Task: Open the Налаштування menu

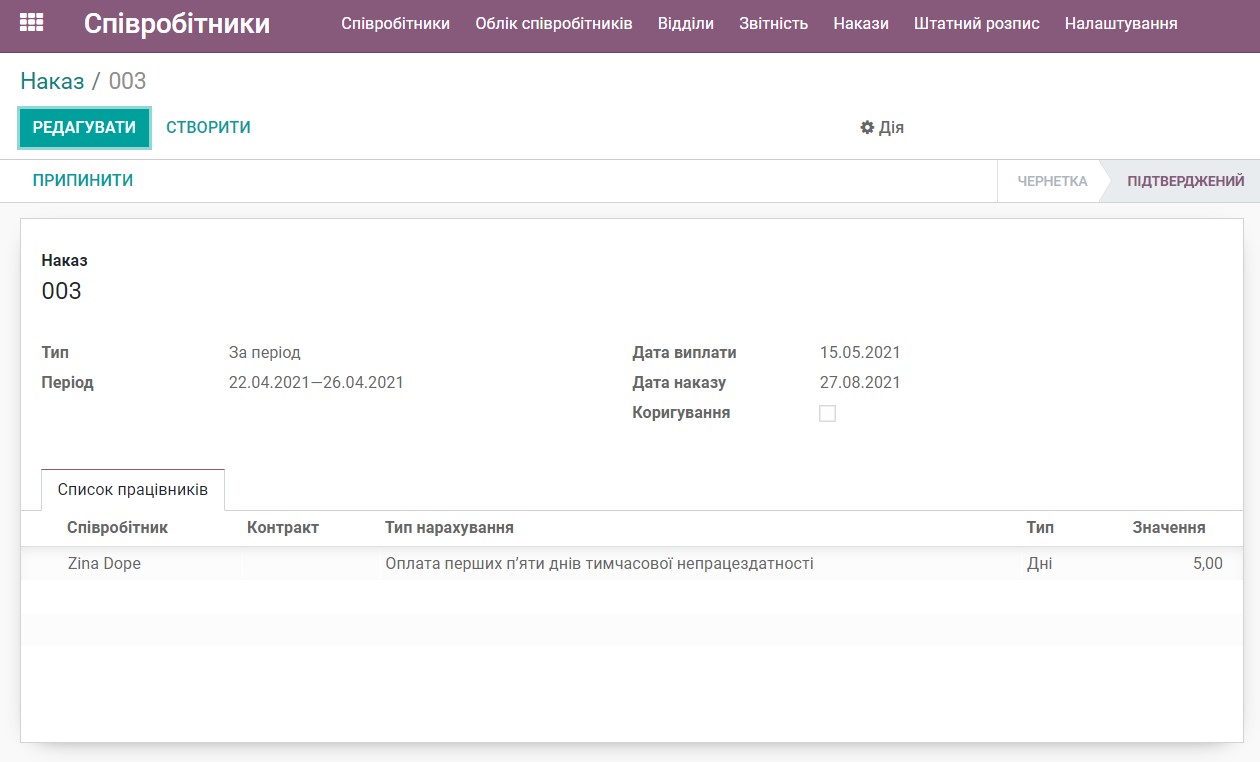Action: point(1120,23)
